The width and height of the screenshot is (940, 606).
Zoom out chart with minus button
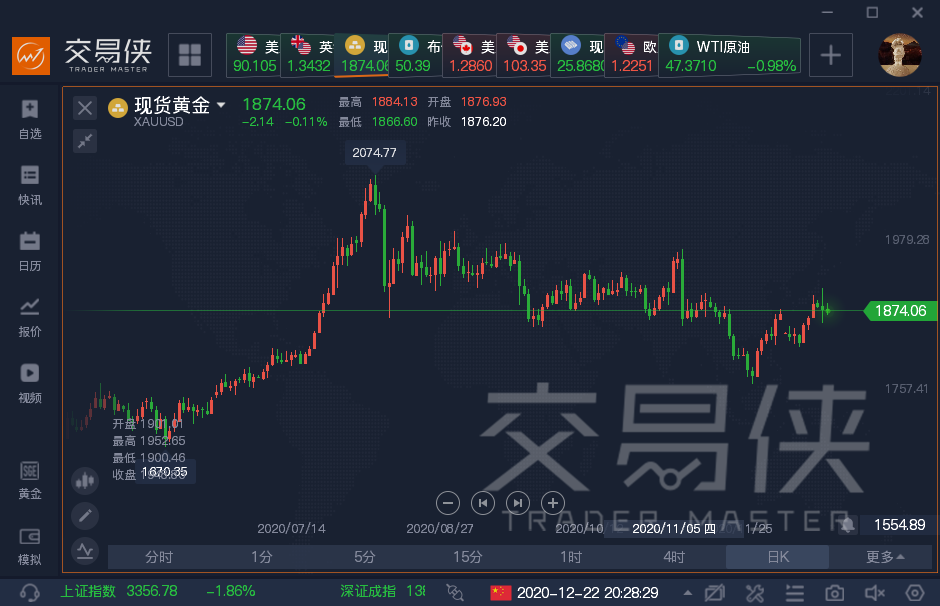pos(448,503)
